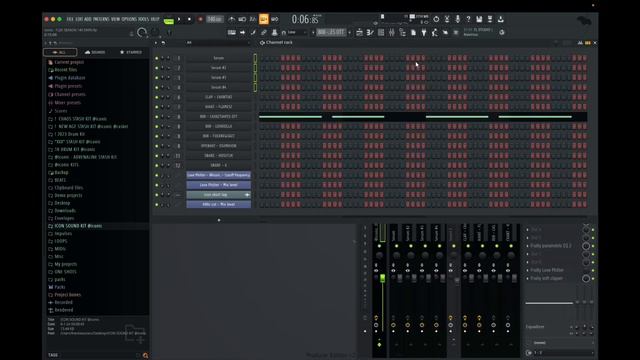Screen dimensions: 640x360
Task: Open the help question mark icon
Action: [x=468, y=19]
